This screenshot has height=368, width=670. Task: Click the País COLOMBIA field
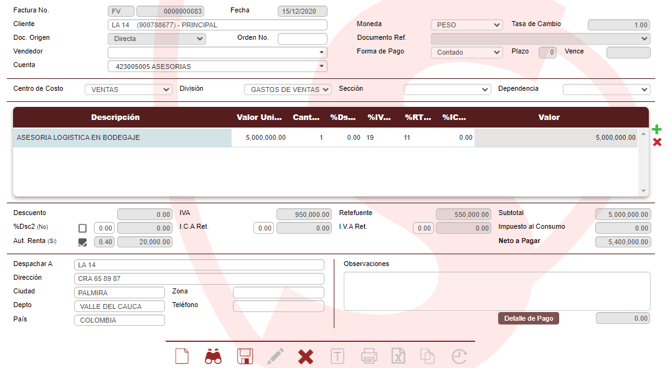119,320
